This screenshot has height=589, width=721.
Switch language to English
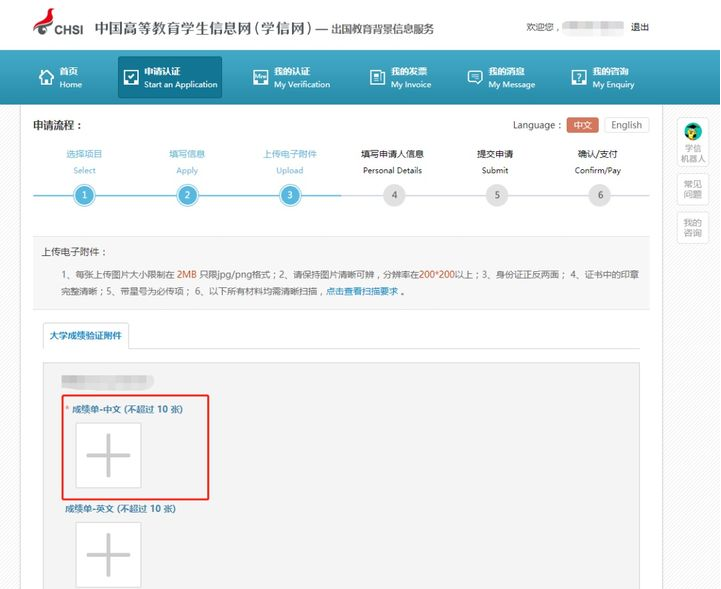[626, 125]
